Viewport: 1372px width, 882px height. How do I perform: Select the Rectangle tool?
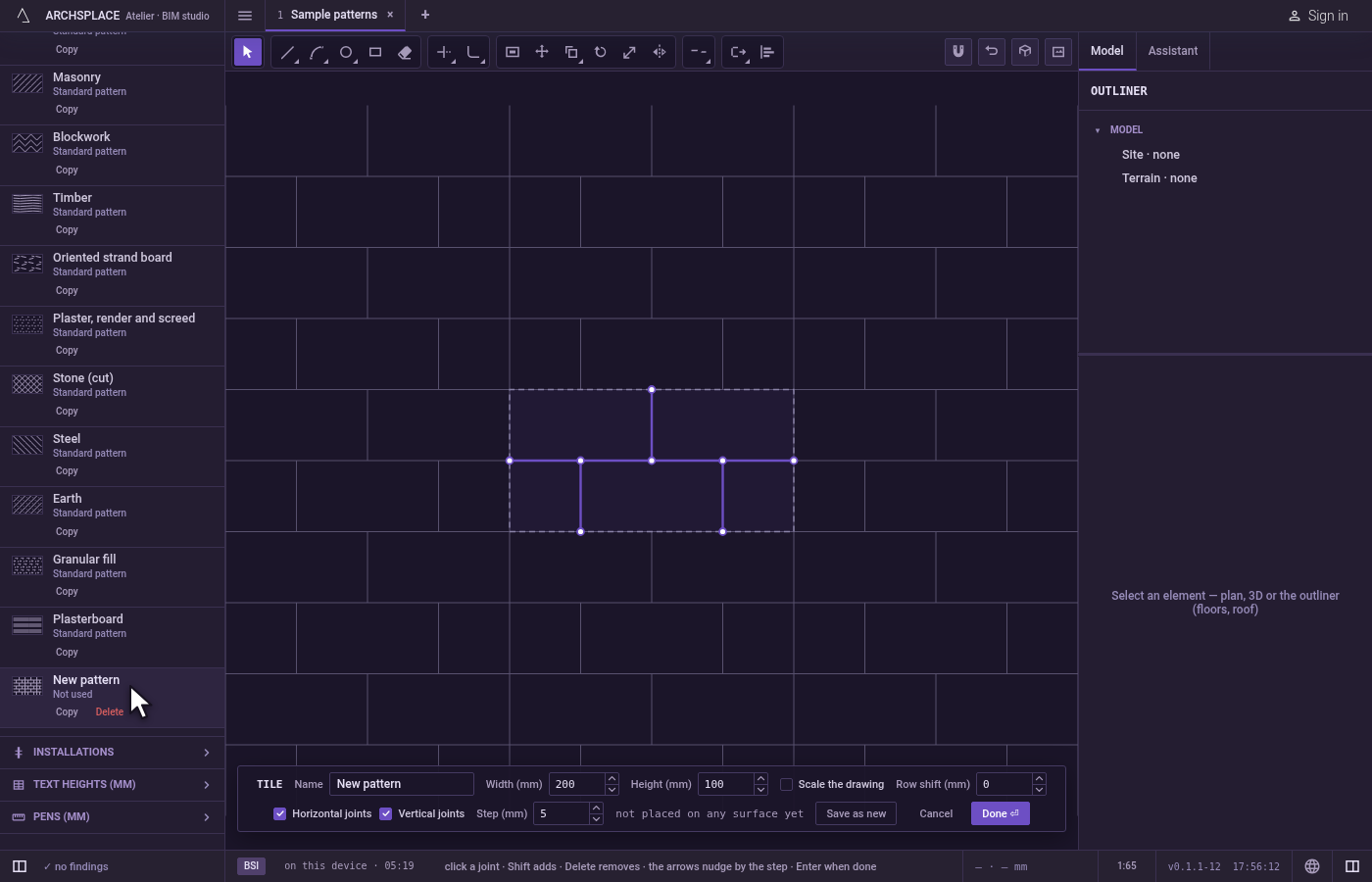[x=375, y=52]
